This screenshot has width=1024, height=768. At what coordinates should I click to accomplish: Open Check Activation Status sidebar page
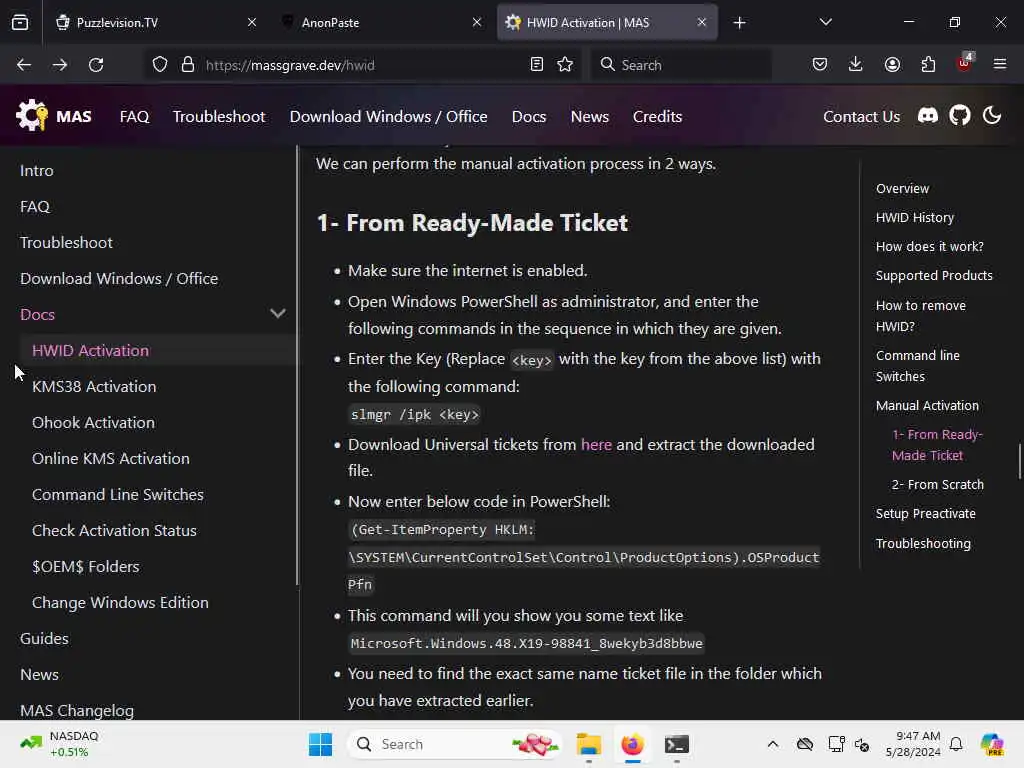tap(114, 530)
